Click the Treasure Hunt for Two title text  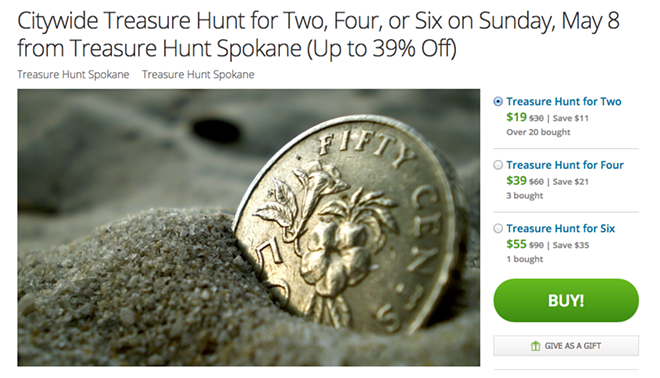pyautogui.click(x=564, y=101)
